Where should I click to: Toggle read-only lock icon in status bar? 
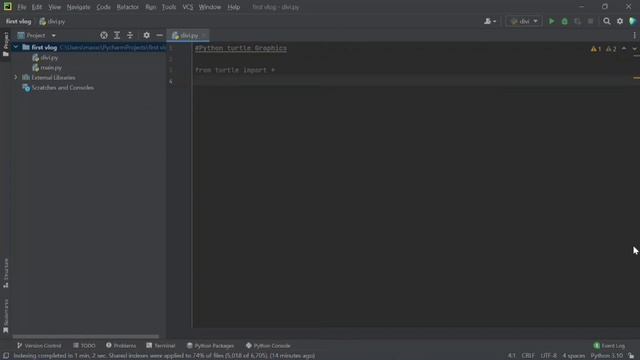pyautogui.click(x=631, y=356)
